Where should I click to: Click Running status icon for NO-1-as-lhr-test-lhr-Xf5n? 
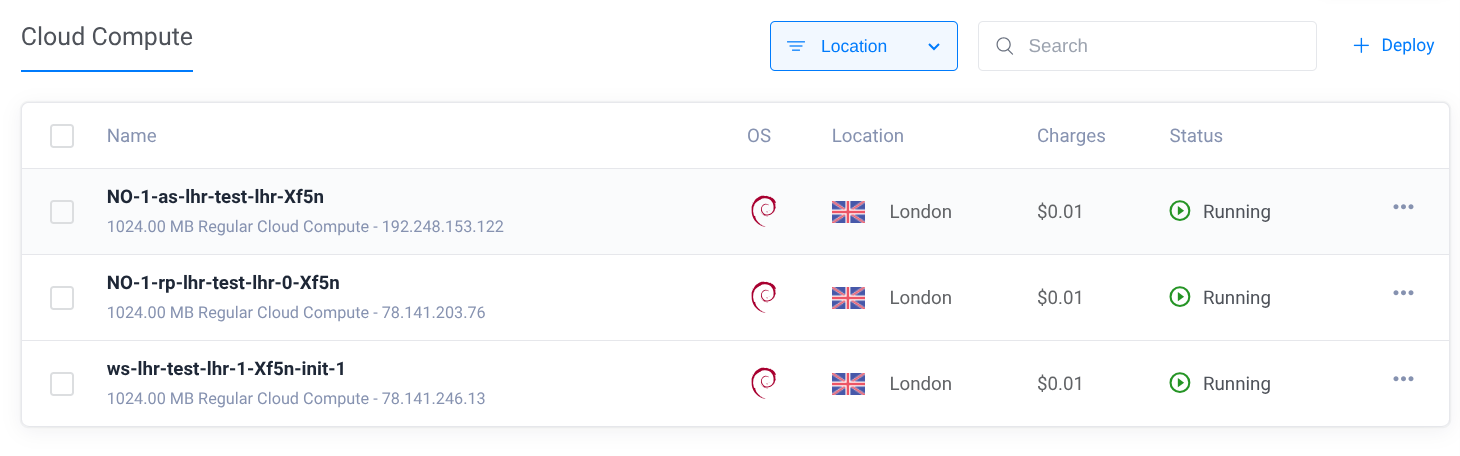click(x=1180, y=211)
